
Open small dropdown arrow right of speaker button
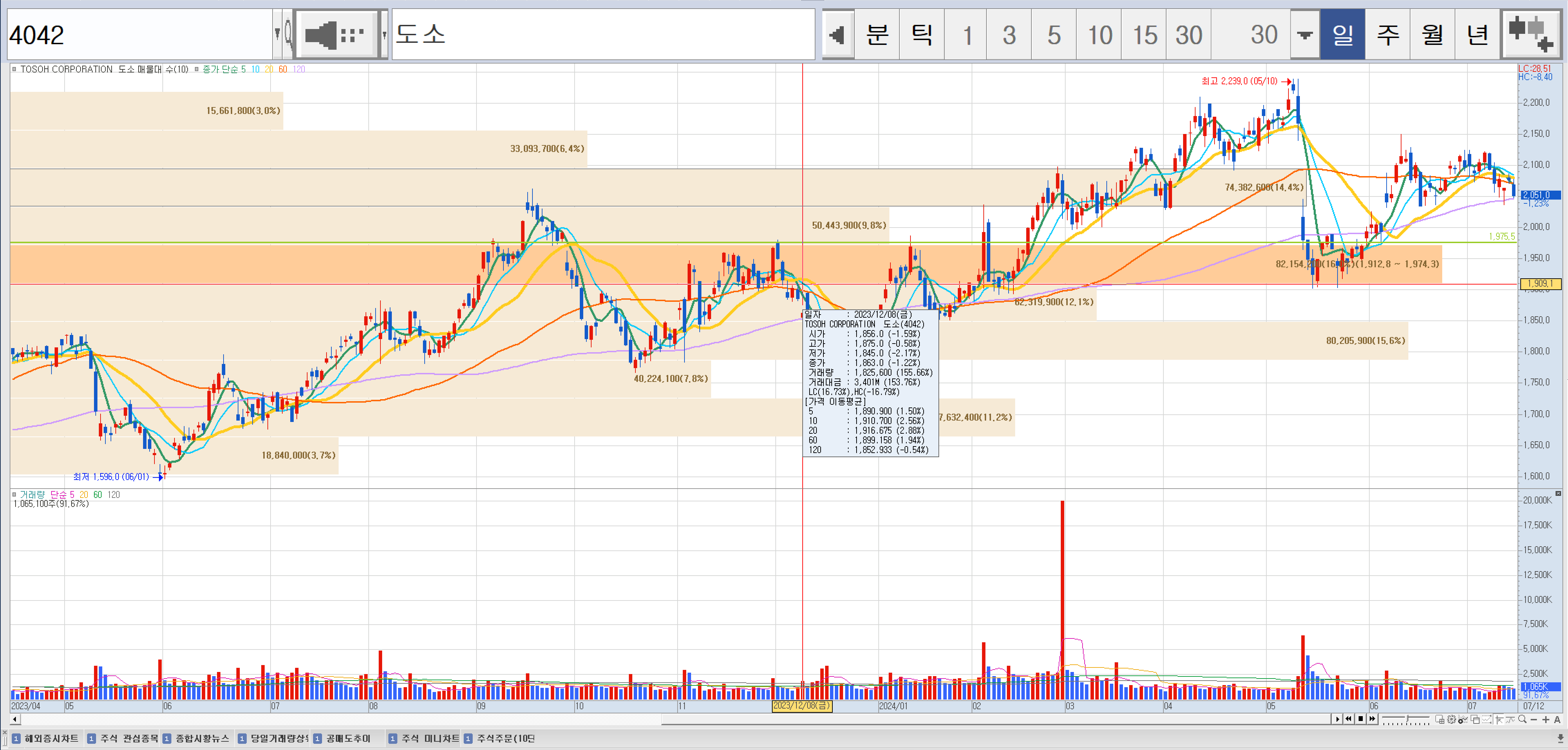tap(384, 35)
